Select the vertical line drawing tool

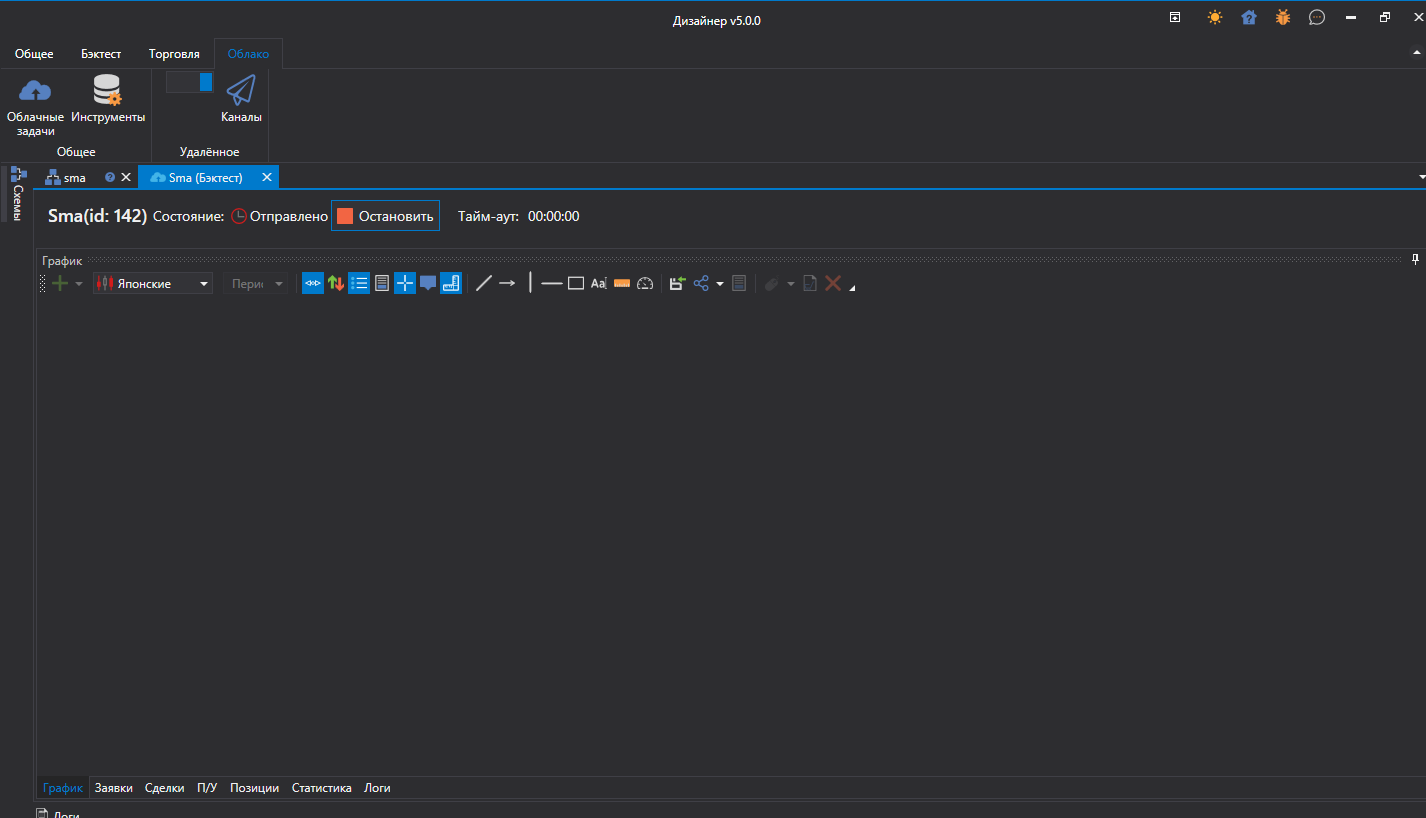tap(530, 284)
